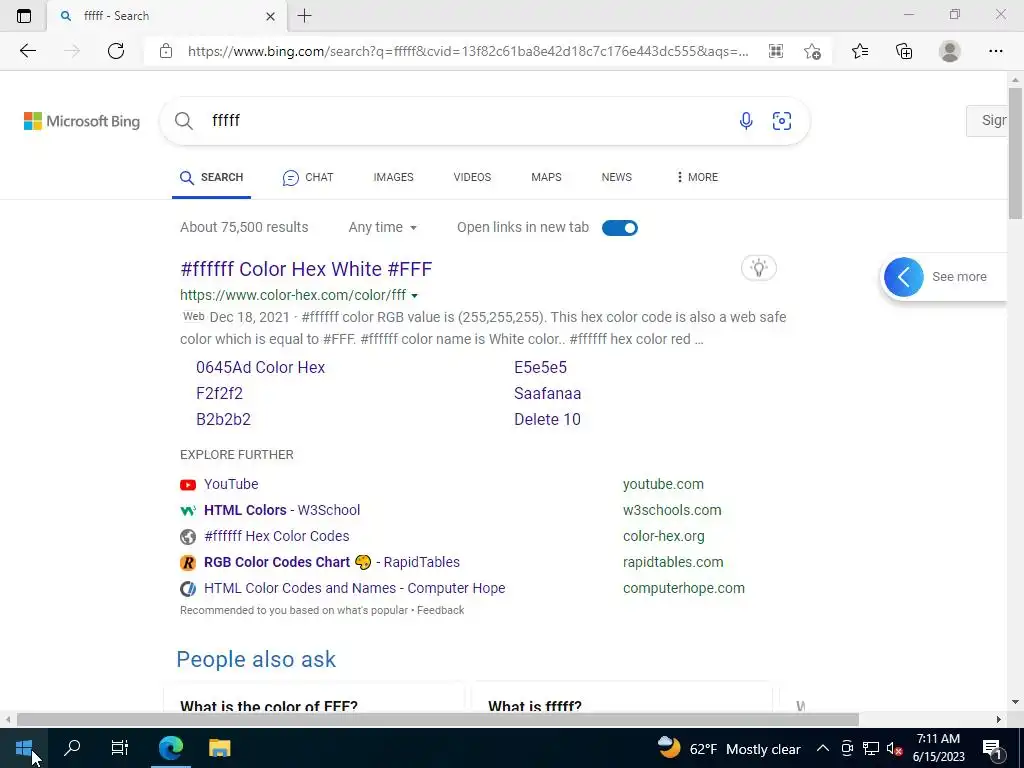
Task: Open Edge Settings and more menu
Action: pyautogui.click(x=995, y=51)
